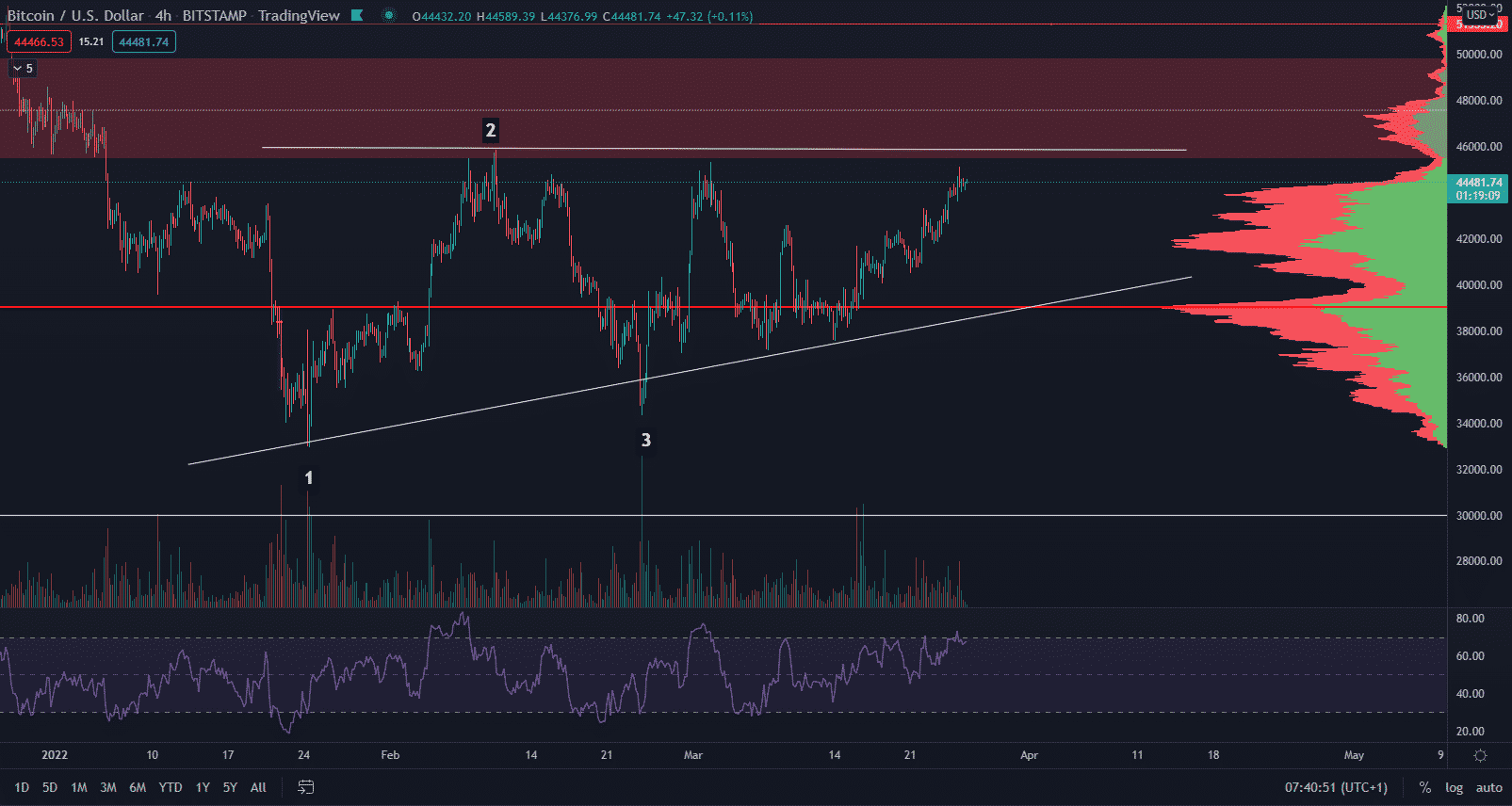Image resolution: width=1512 pixels, height=806 pixels.
Task: Show the All time range
Action: [x=258, y=787]
